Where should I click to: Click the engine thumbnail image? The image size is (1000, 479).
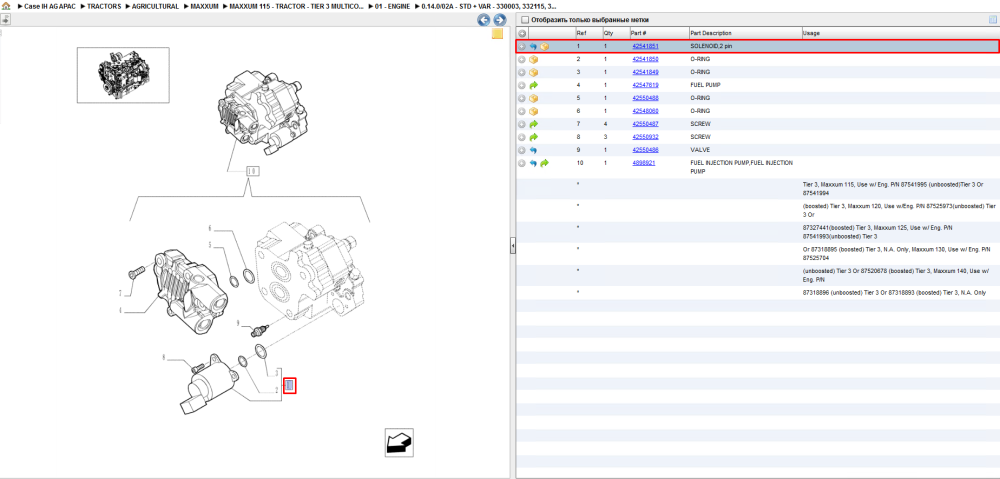pyautogui.click(x=123, y=75)
